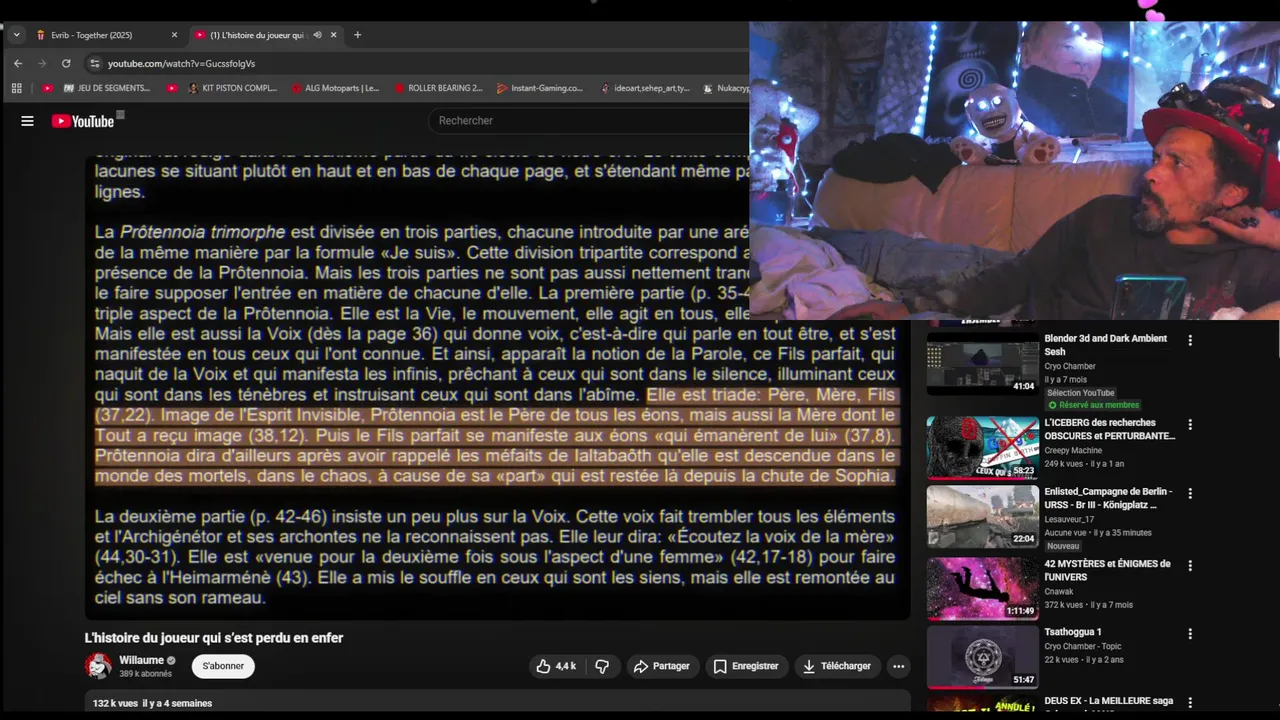Open 'Tsathoggua 1' video thumbnail
Screen dimensions: 1280x720
[x=982, y=657]
